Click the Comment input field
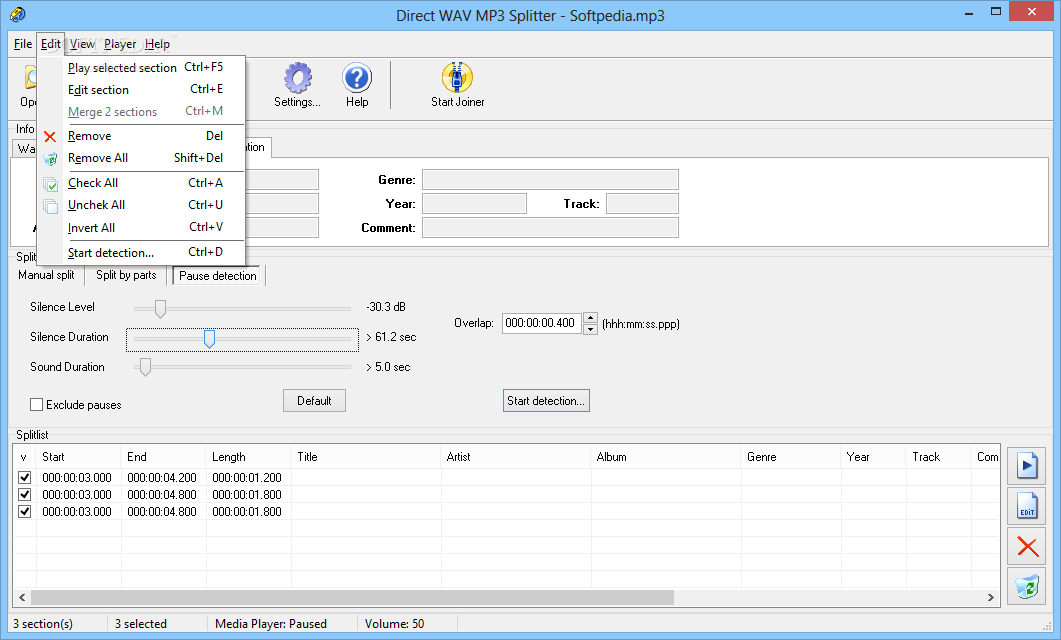This screenshot has width=1061, height=640. click(550, 227)
